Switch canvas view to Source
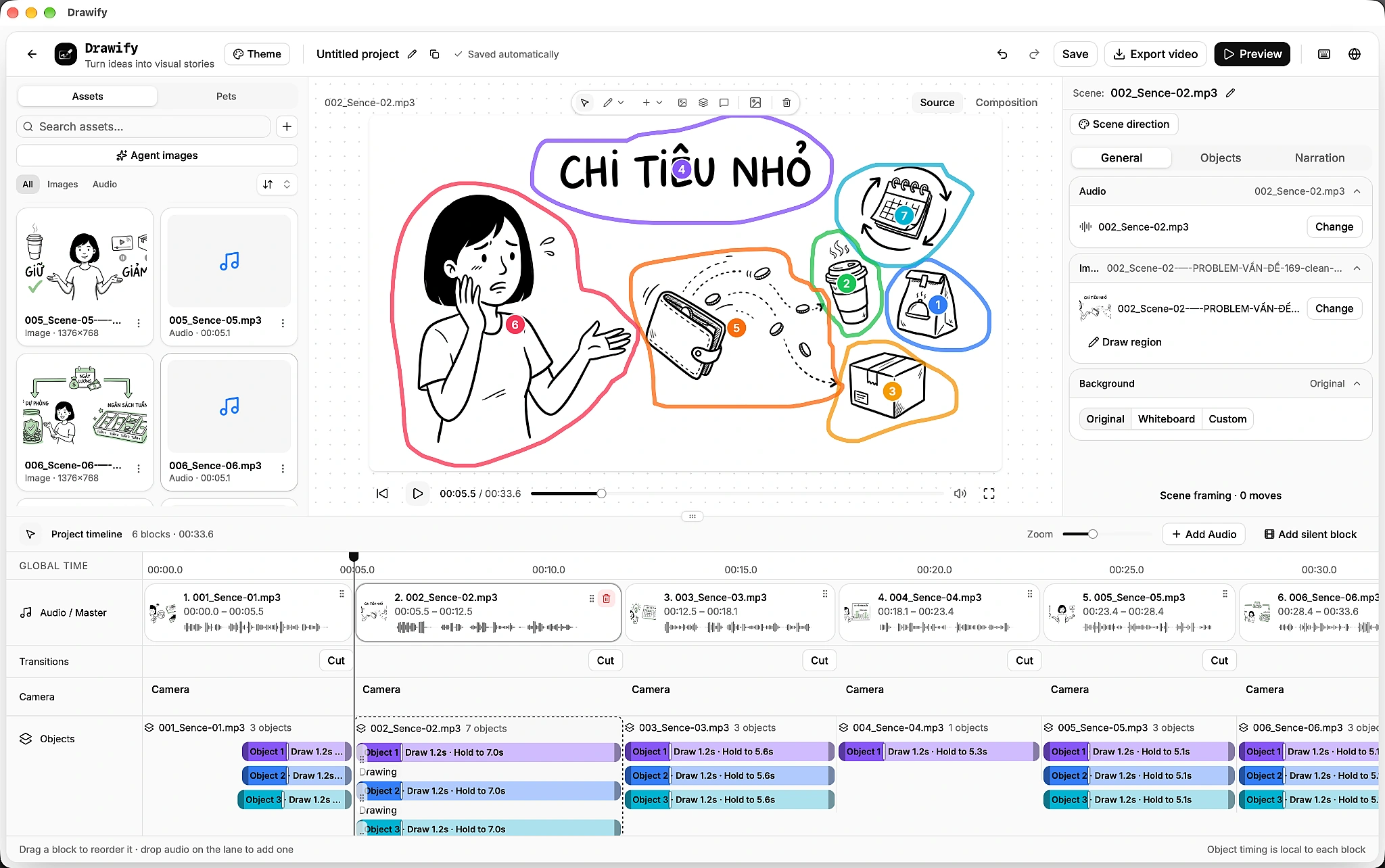 coord(937,103)
